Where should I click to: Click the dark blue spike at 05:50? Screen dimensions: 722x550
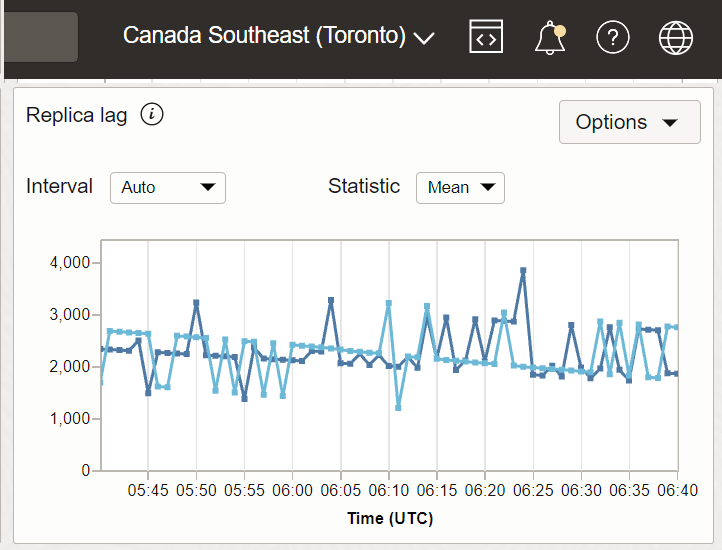pos(196,302)
